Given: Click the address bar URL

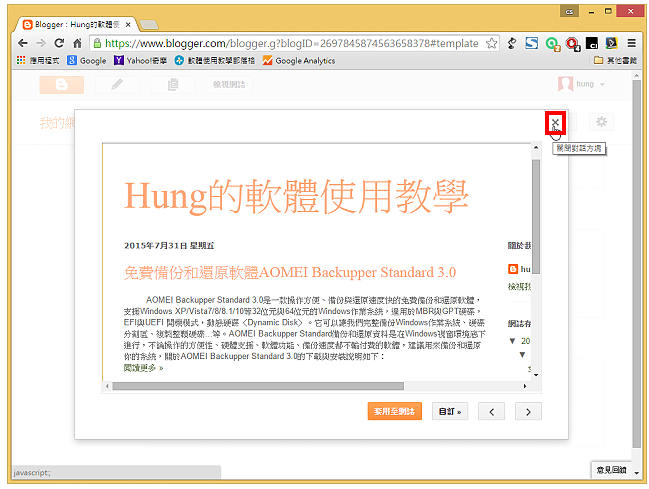Looking at the screenshot, I should (291, 43).
